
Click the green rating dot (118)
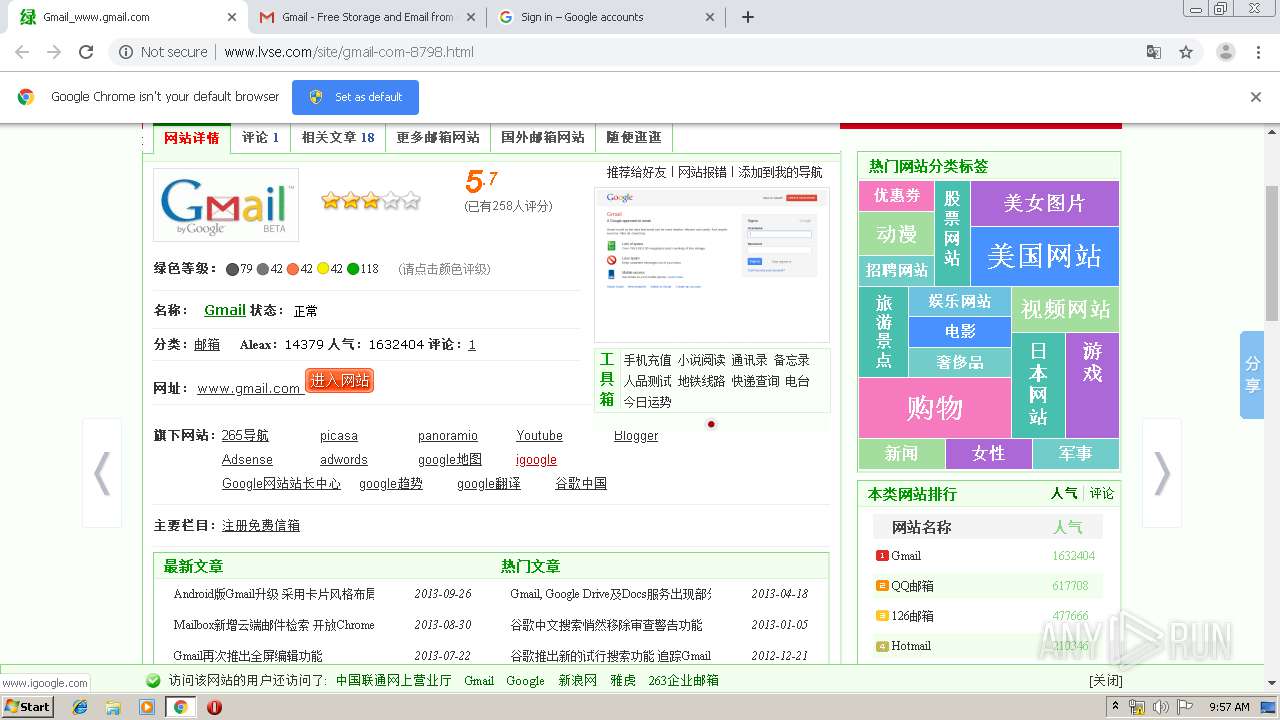pyautogui.click(x=353, y=269)
